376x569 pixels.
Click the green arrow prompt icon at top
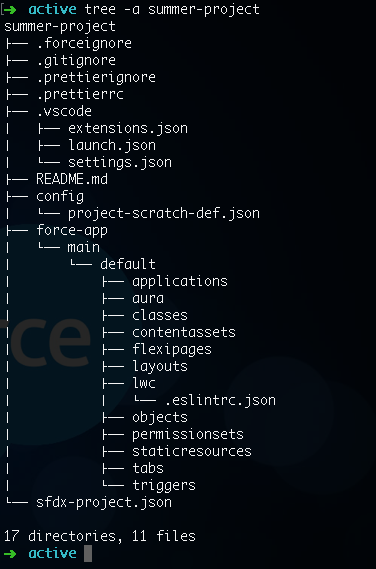point(10,9)
